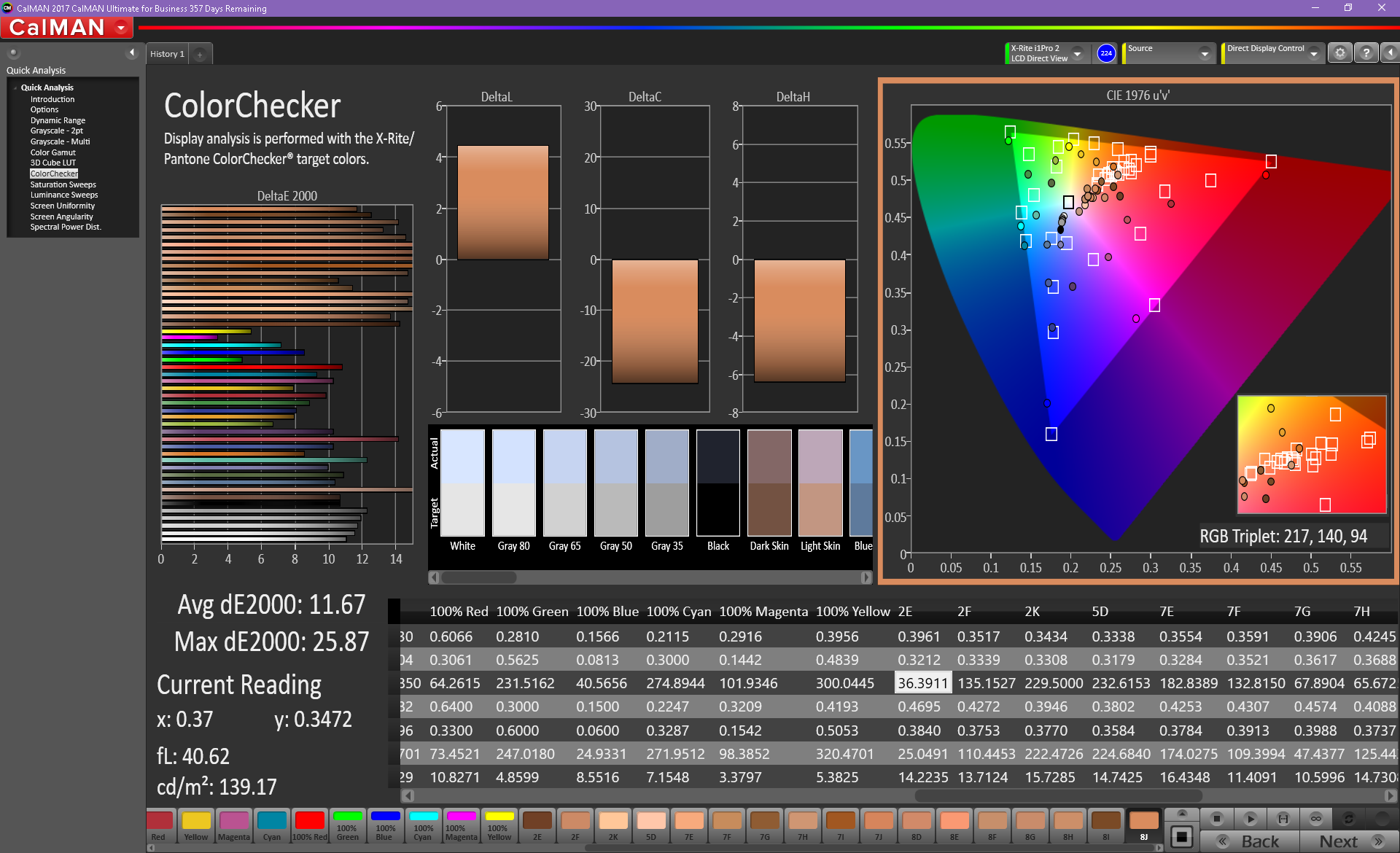1400x853 pixels.
Task: Toggle the black pattern window button
Action: (1182, 836)
